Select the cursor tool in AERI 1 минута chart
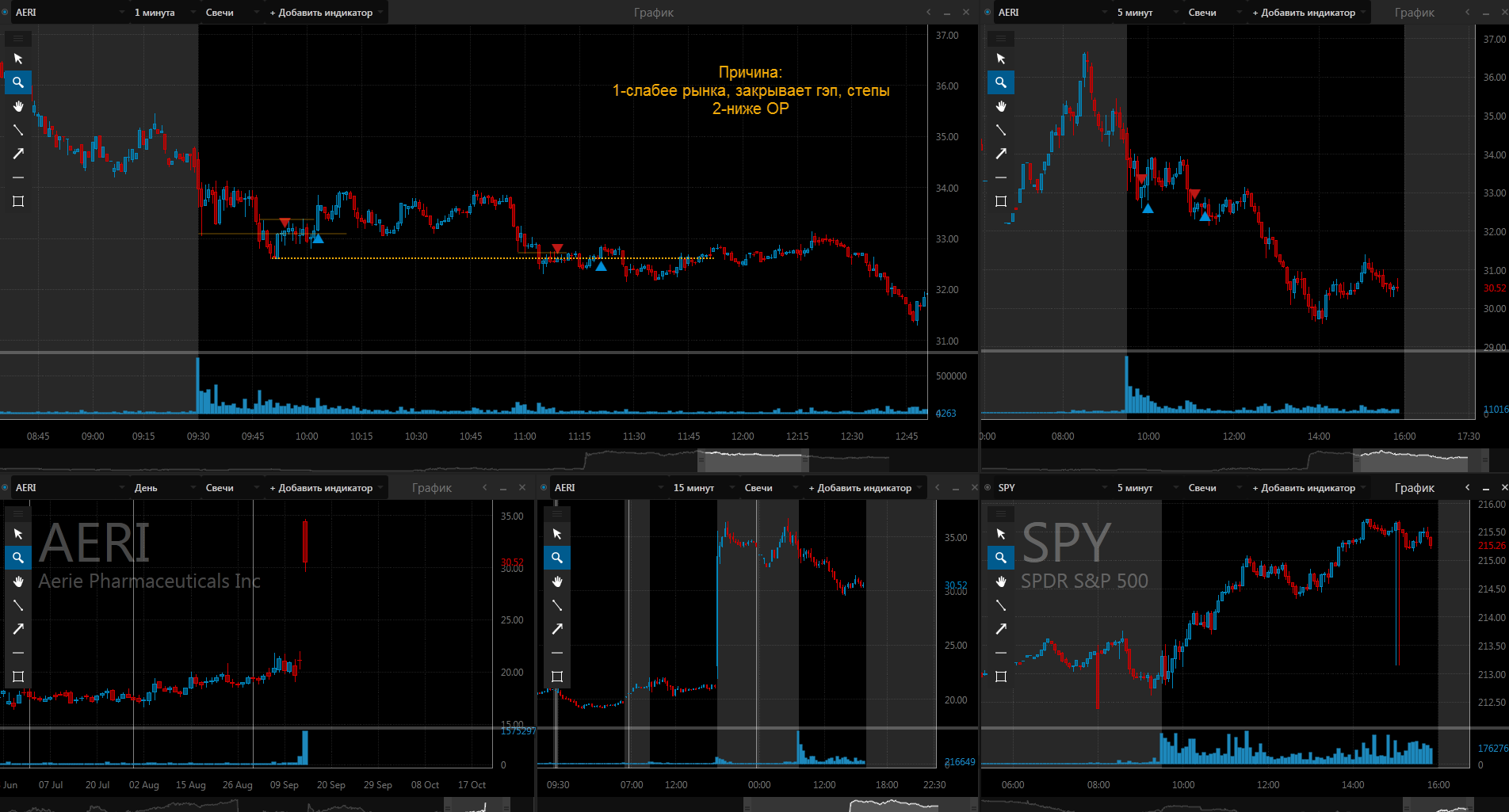This screenshot has width=1509, height=812. 18,59
